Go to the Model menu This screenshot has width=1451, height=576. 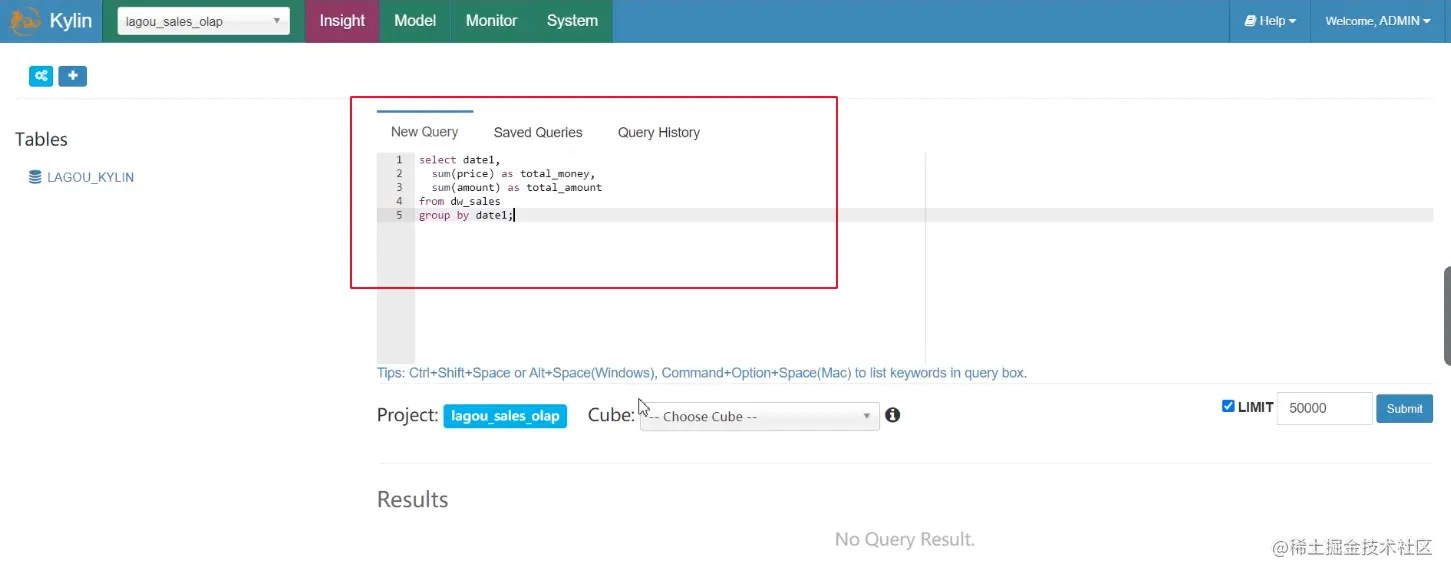[415, 21]
